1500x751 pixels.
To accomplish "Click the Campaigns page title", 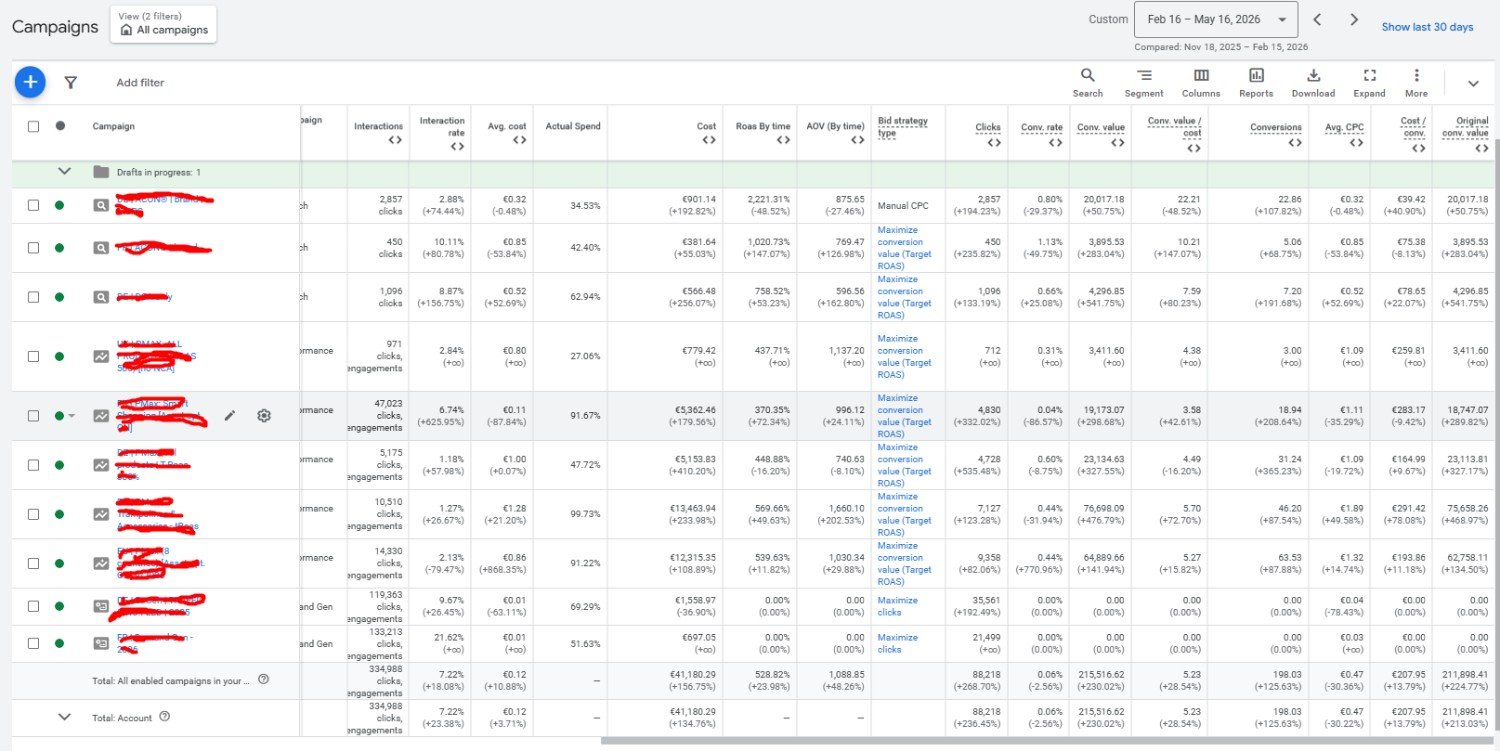I will [x=55, y=27].
